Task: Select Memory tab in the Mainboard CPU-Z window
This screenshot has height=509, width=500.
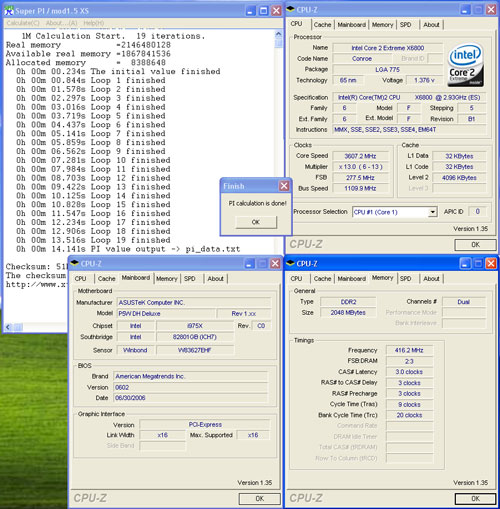Action: pyautogui.click(x=167, y=279)
